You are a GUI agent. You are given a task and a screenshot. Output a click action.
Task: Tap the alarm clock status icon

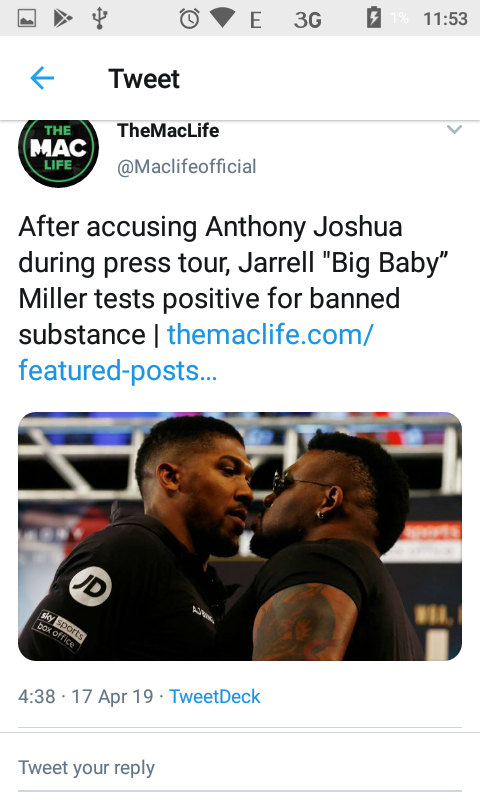(x=189, y=19)
